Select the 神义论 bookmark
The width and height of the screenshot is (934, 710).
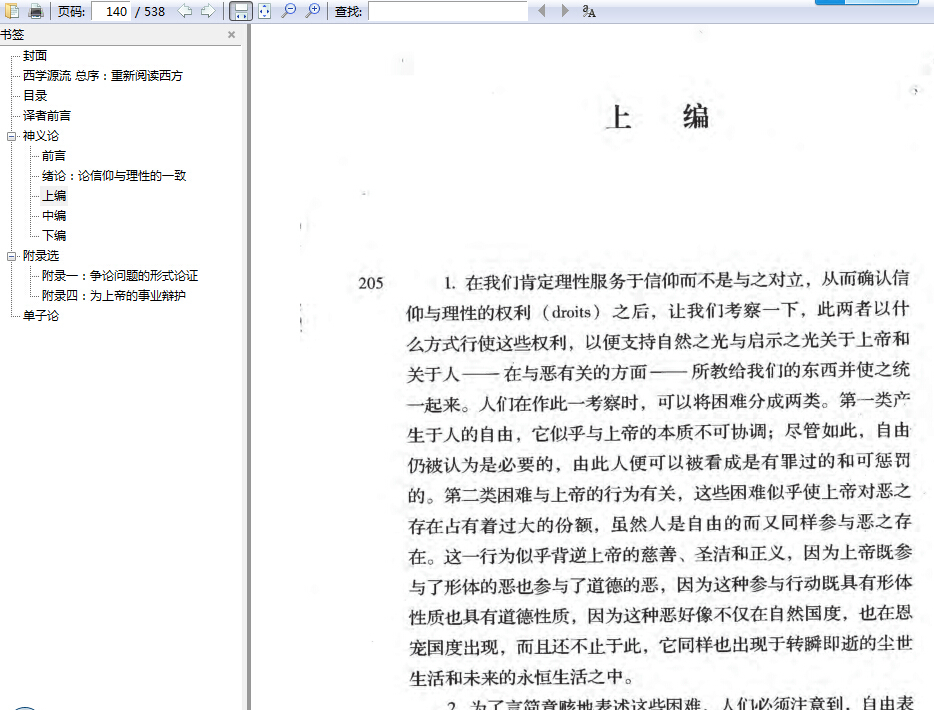click(41, 136)
